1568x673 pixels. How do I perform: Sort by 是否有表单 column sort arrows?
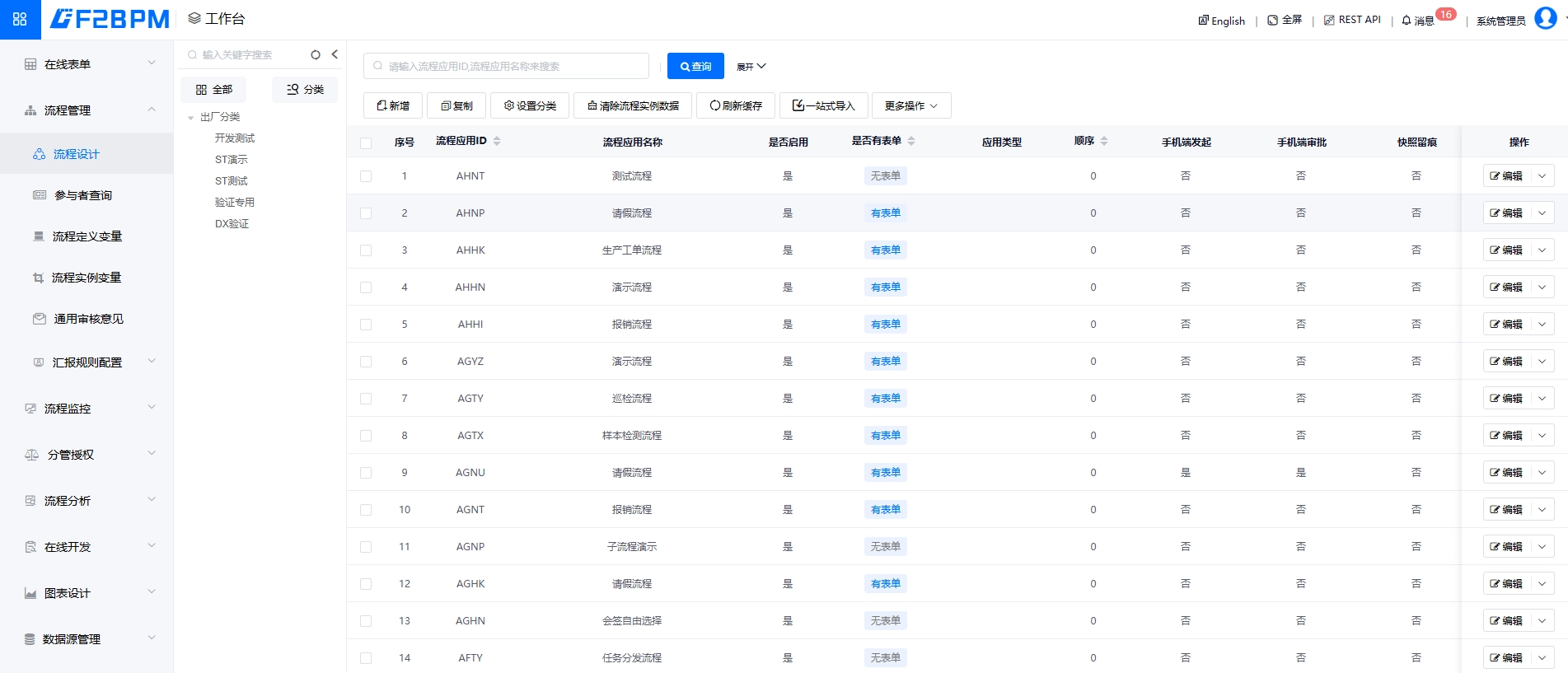point(911,141)
